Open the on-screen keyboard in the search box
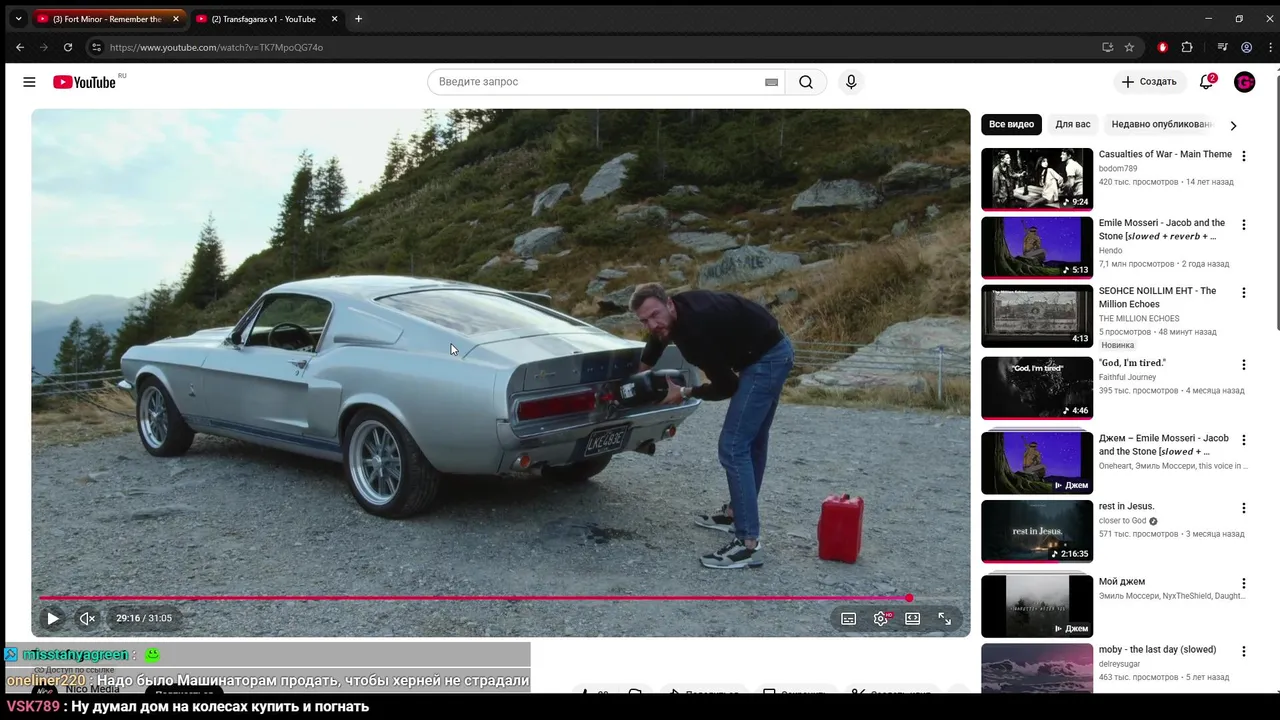This screenshot has height=720, width=1280. 771,82
